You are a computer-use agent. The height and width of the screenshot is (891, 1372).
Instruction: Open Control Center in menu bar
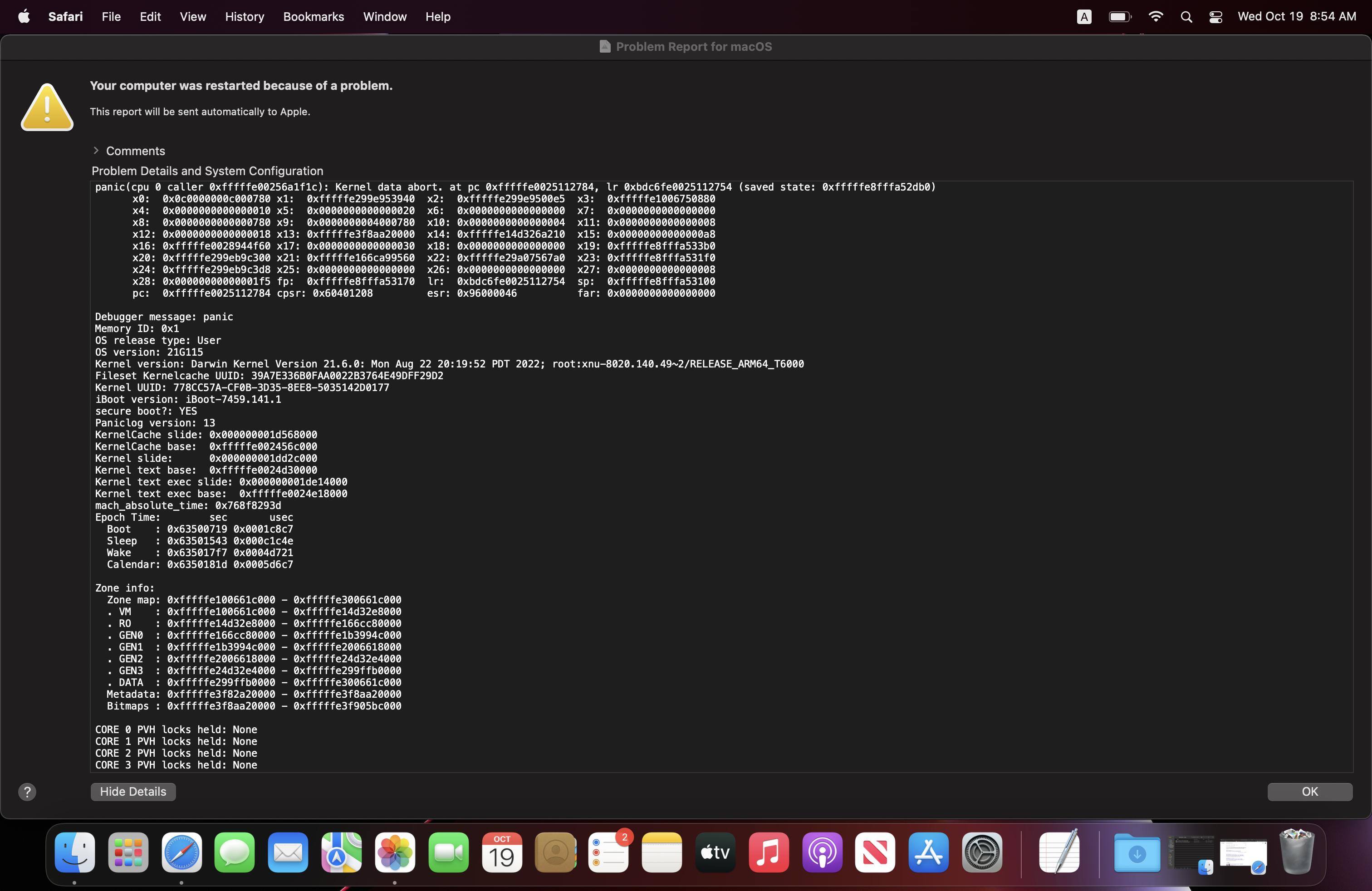(x=1216, y=17)
